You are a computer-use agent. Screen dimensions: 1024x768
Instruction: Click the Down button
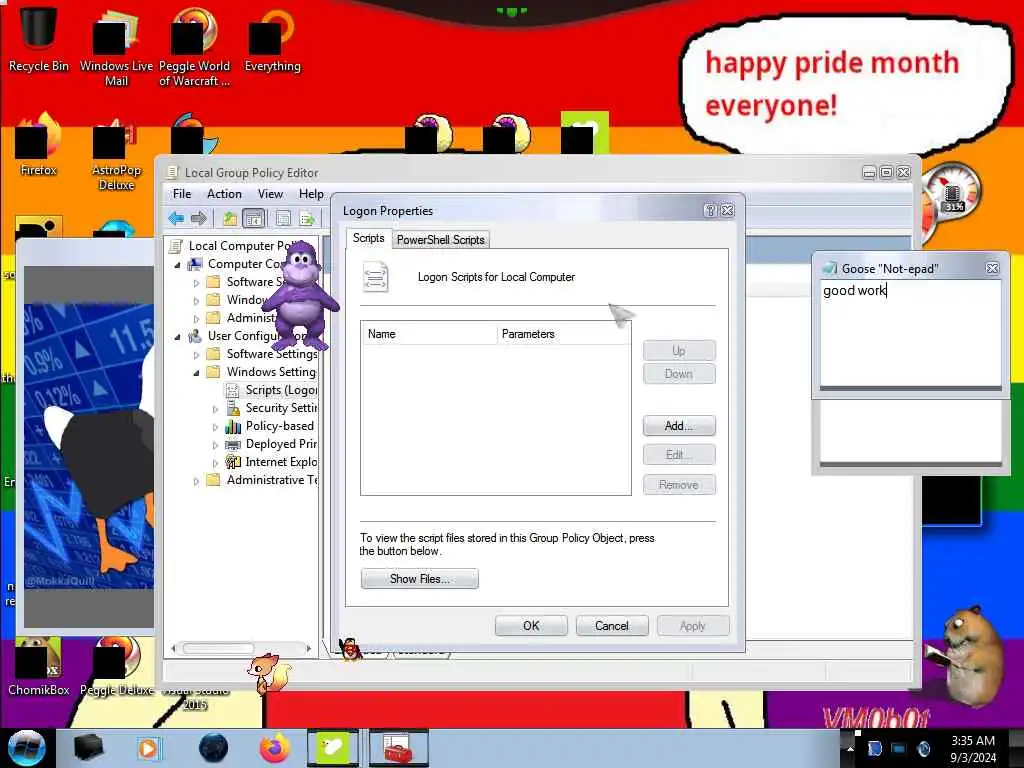(x=679, y=374)
